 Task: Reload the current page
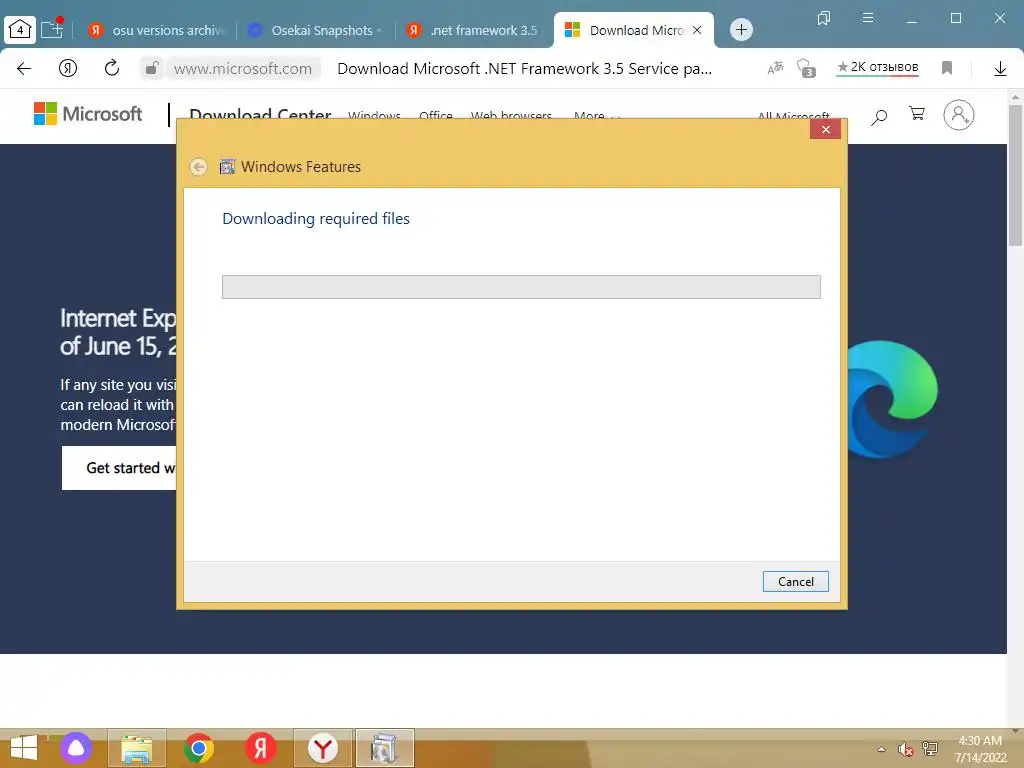point(112,68)
